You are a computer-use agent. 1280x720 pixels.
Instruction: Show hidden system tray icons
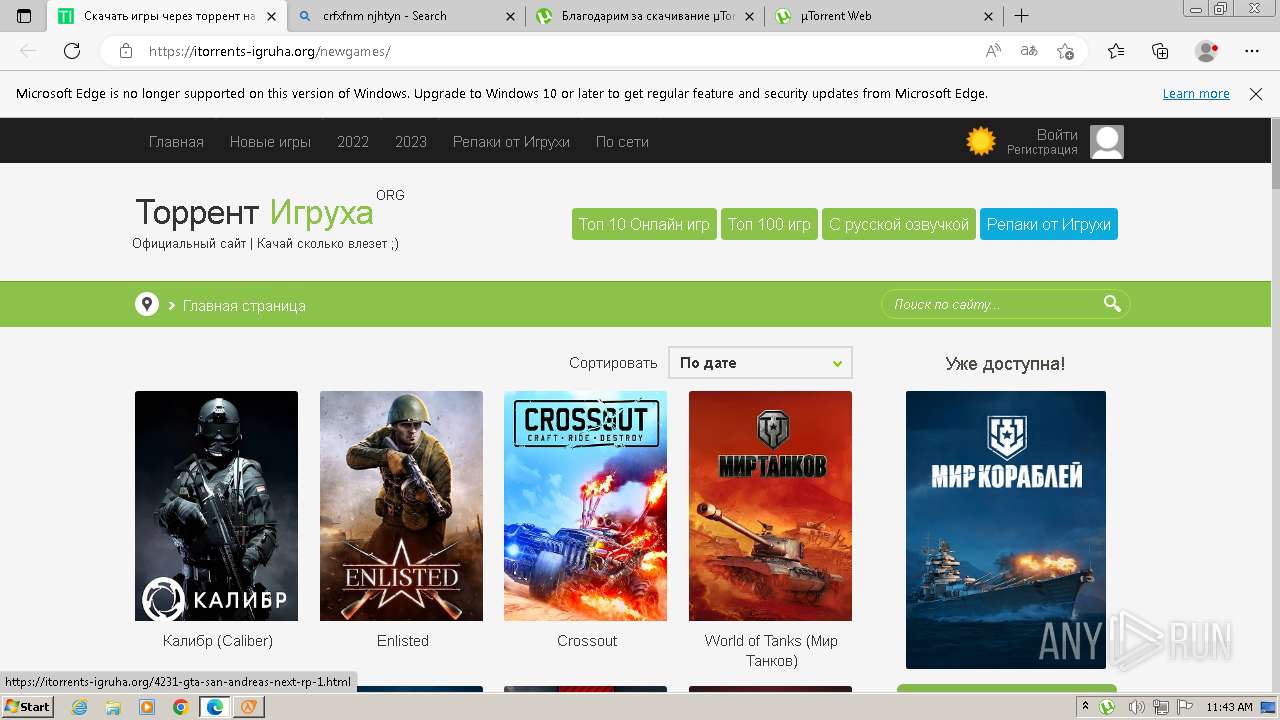click(x=1085, y=707)
